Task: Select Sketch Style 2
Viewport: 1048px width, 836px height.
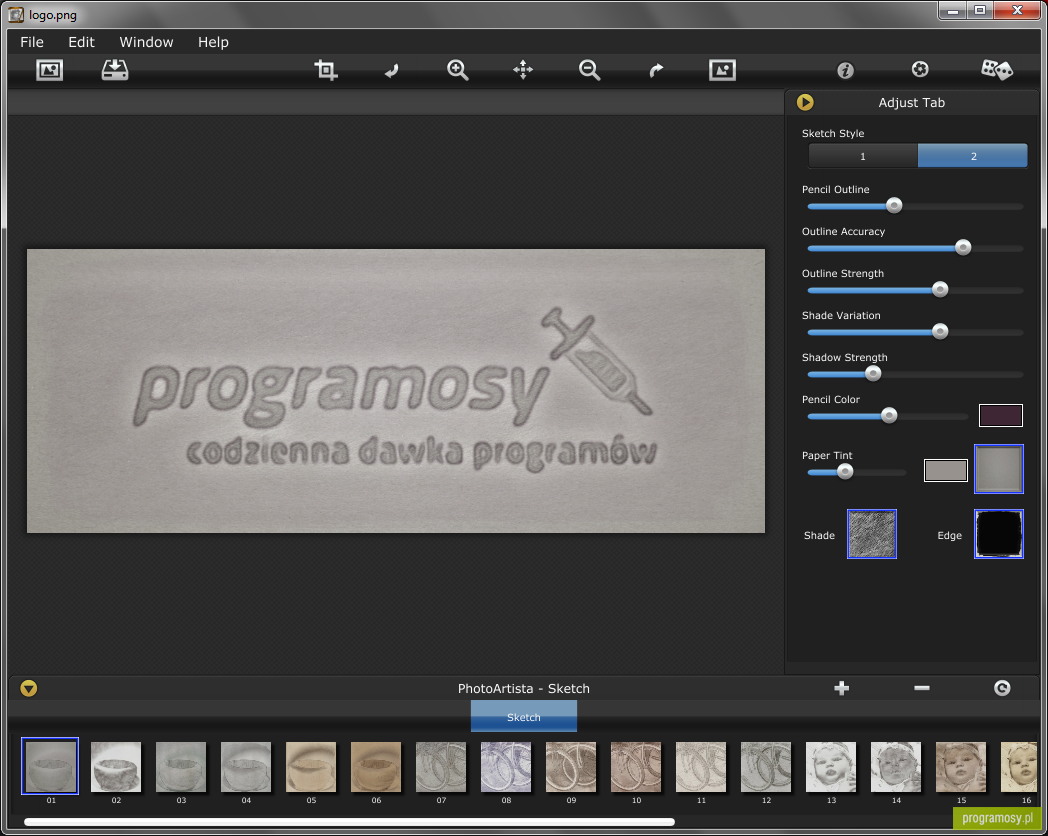Action: [972, 156]
